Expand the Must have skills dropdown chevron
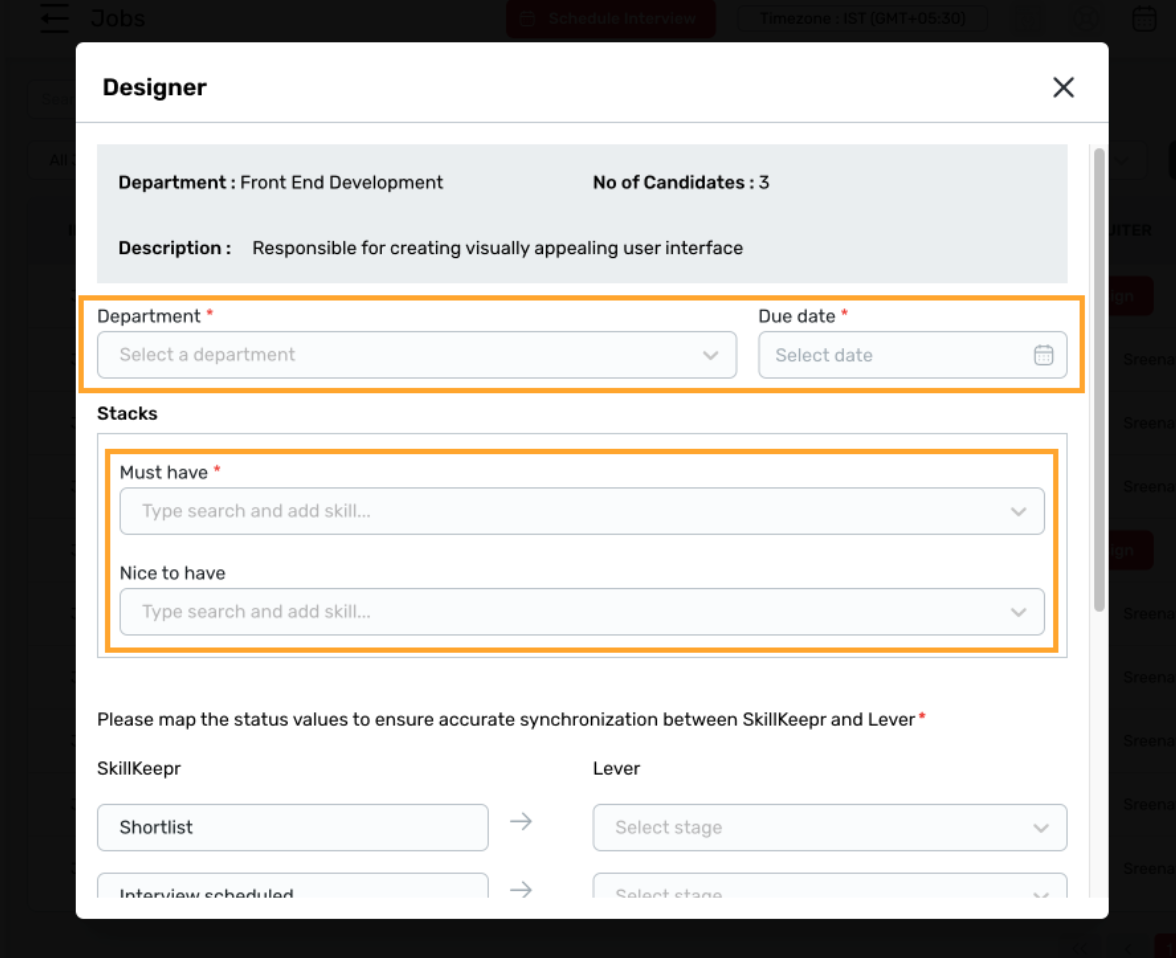The image size is (1176, 958). click(1019, 511)
